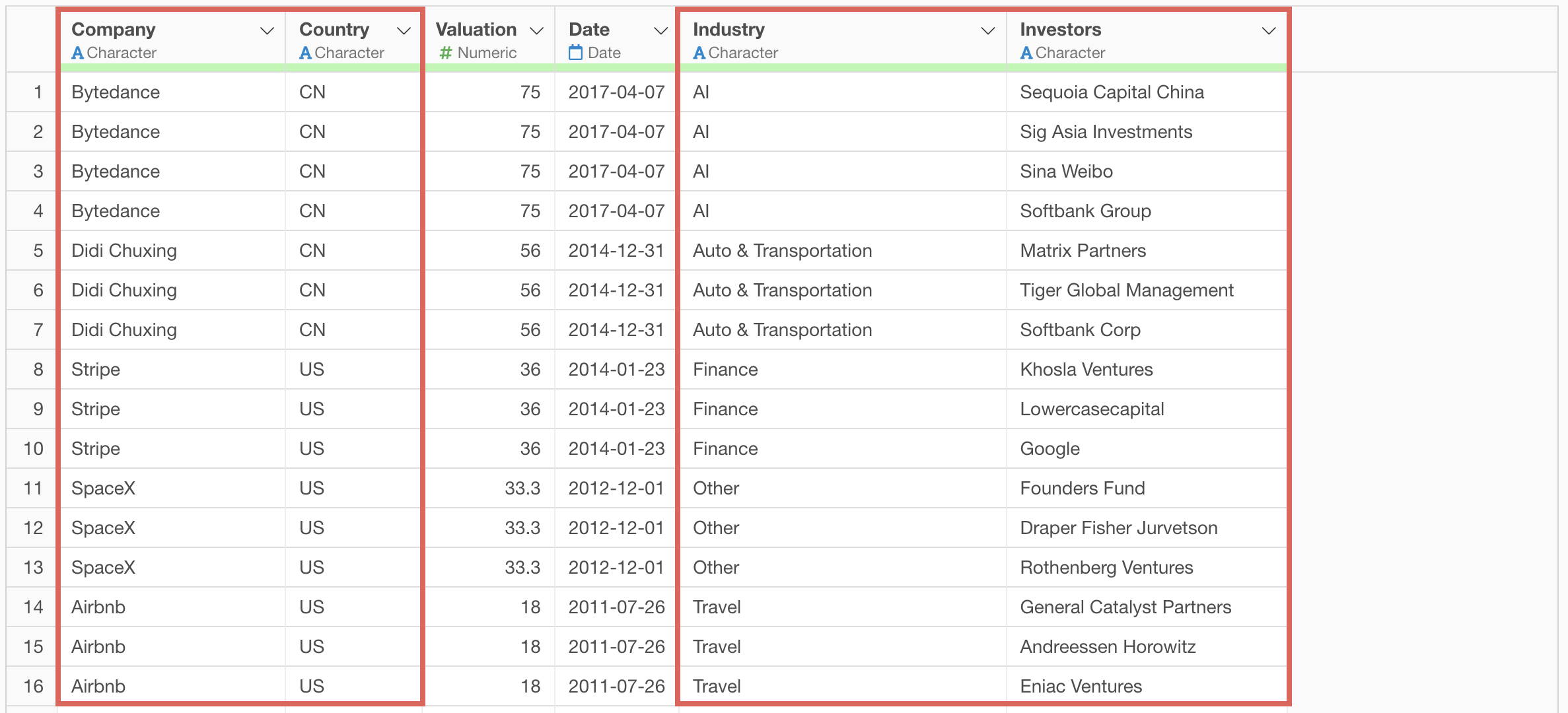Open the Date column dropdown chevron
1568x713 pixels.
point(660,31)
